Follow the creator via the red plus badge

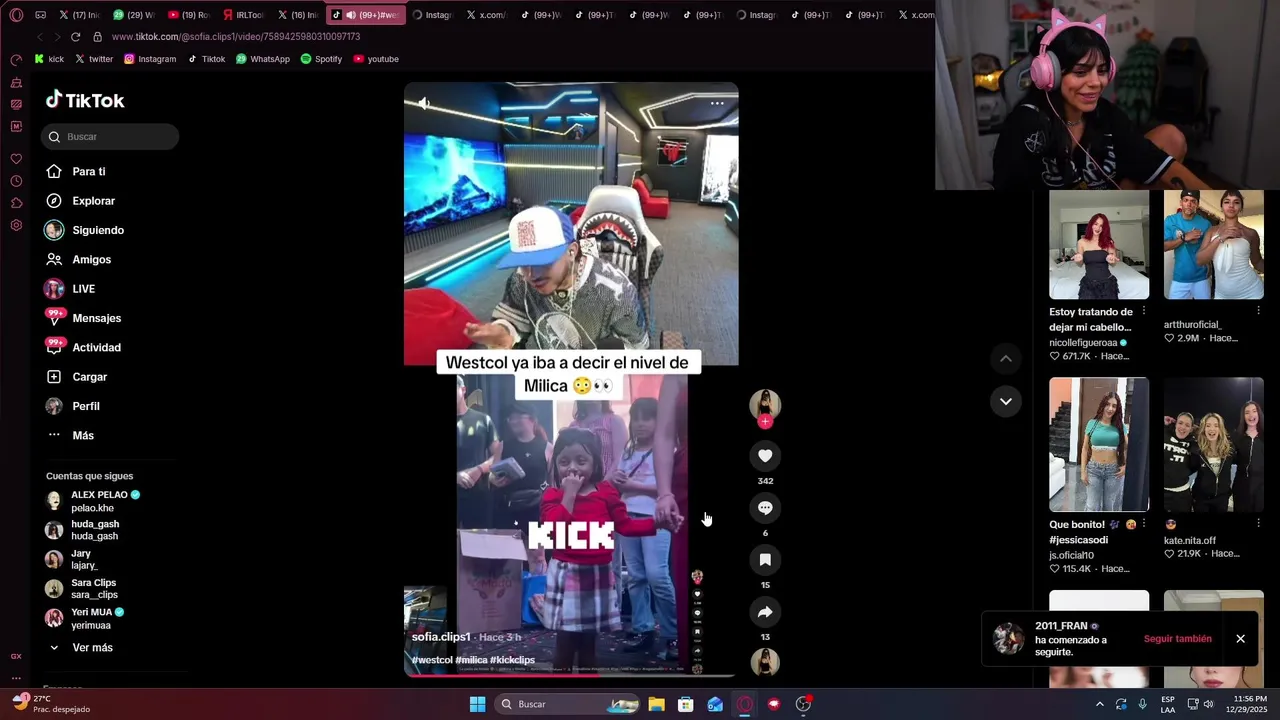pyautogui.click(x=765, y=421)
